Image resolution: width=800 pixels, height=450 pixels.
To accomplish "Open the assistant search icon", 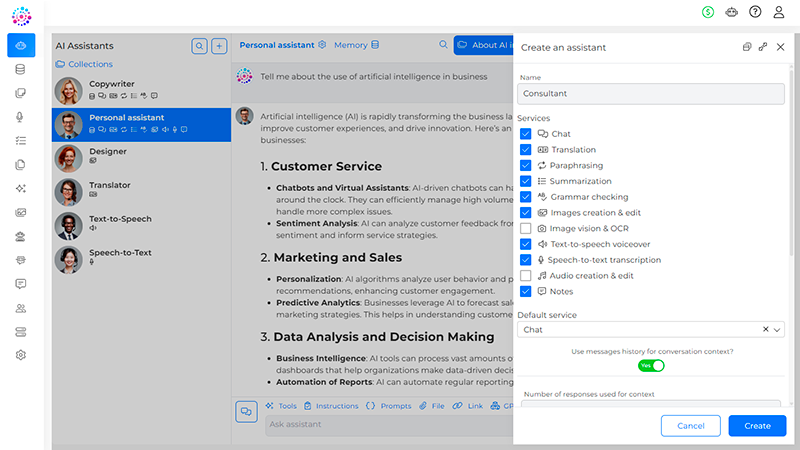I will point(199,46).
